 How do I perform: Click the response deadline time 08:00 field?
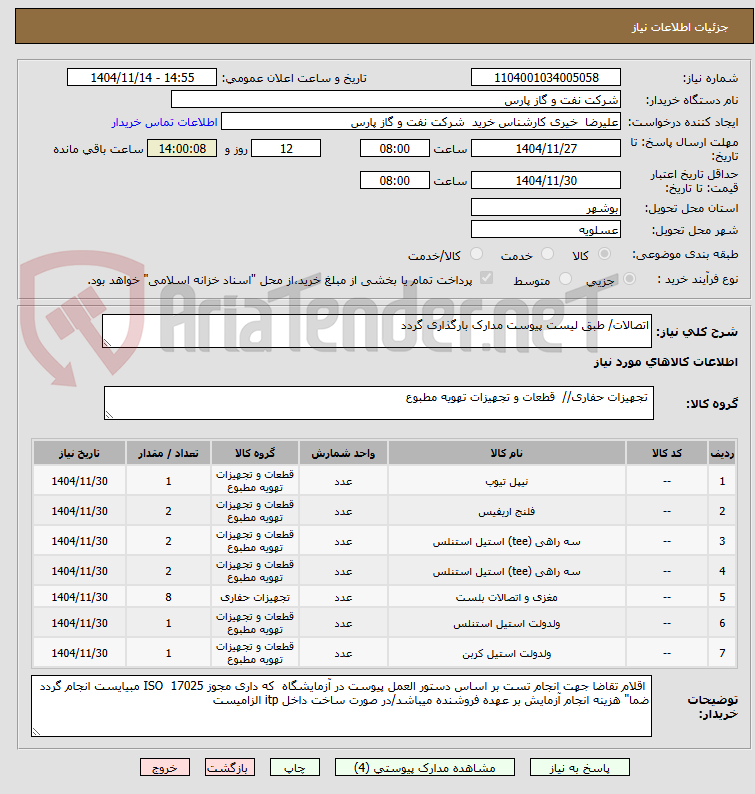coord(394,148)
